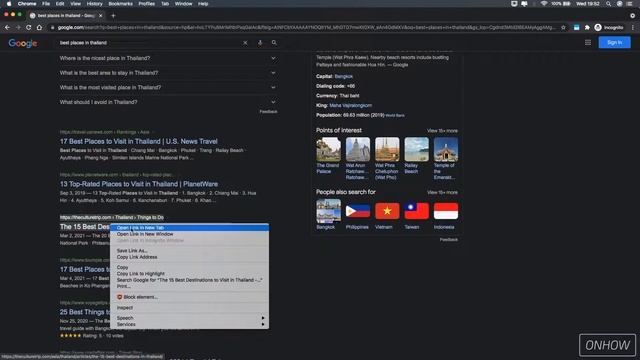The width and height of the screenshot is (640, 360).
Task: Click View 15+ more for Points of interest
Action: (442, 131)
